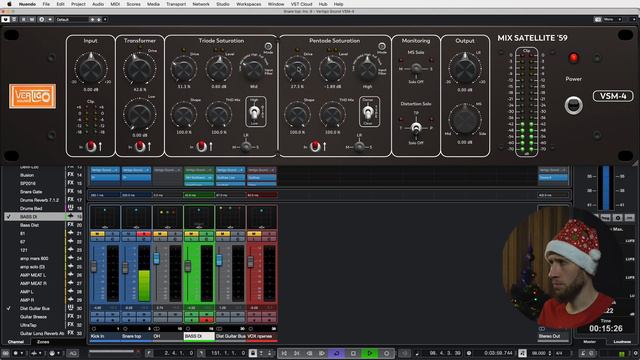This screenshot has height=360, width=640.
Task: Toggle the purple Cycle loop button
Action: [337, 353]
